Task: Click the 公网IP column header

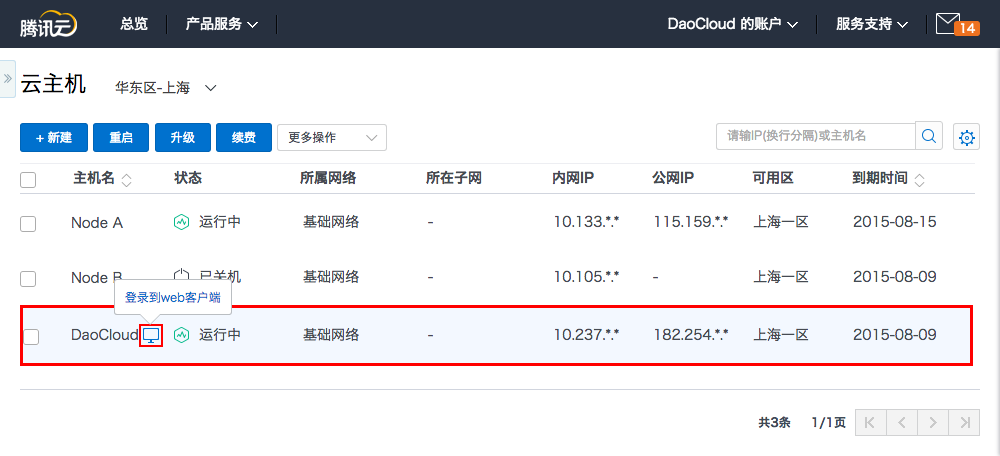Action: [x=673, y=179]
